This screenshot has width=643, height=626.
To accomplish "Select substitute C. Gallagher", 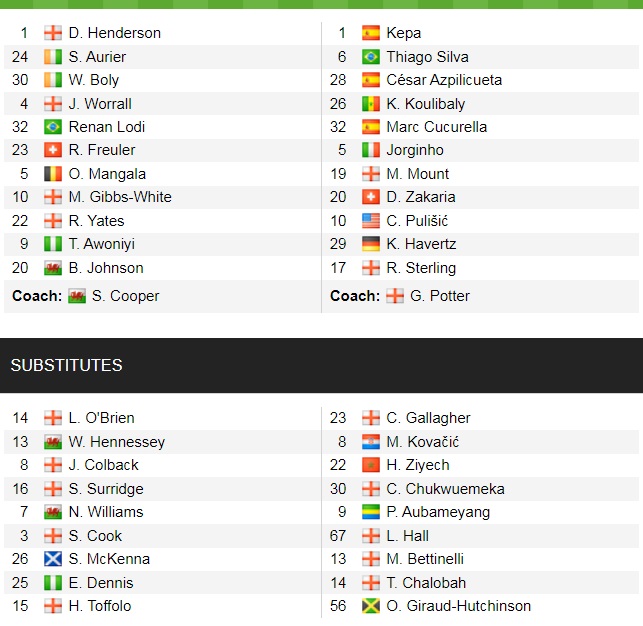I will (x=428, y=418).
